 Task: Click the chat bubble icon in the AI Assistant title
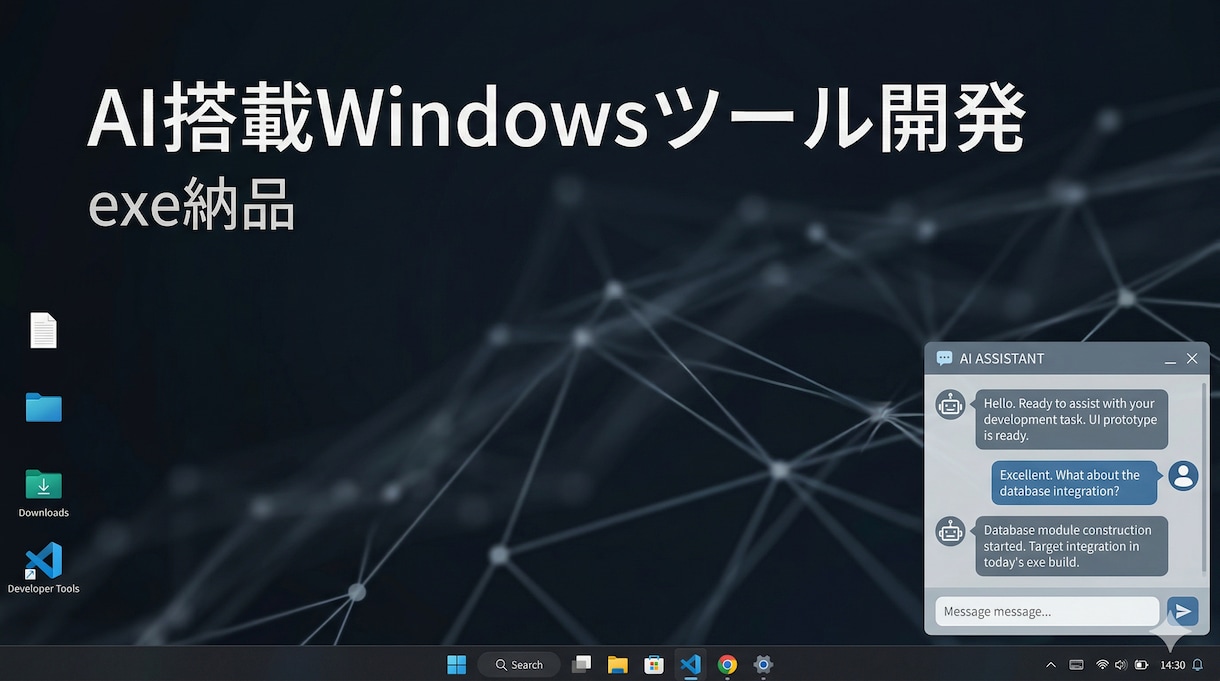[x=944, y=358]
